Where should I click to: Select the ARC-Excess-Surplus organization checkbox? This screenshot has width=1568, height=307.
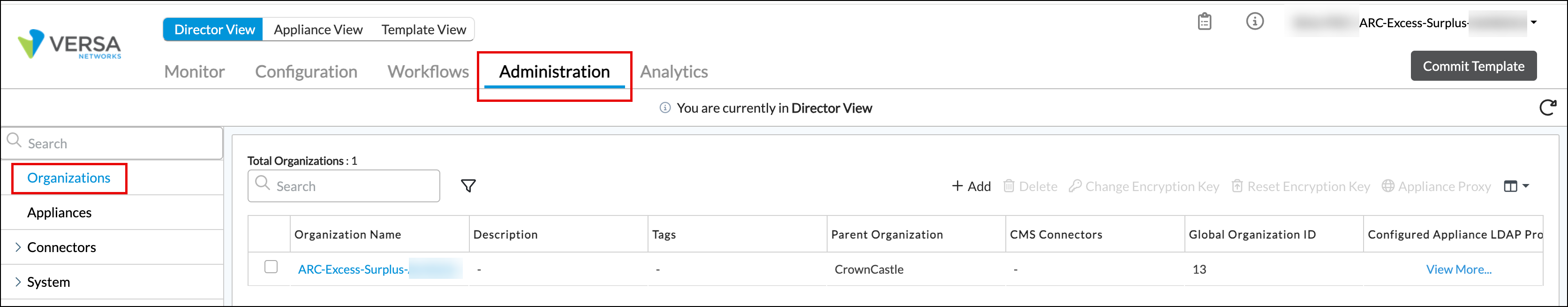tap(271, 267)
